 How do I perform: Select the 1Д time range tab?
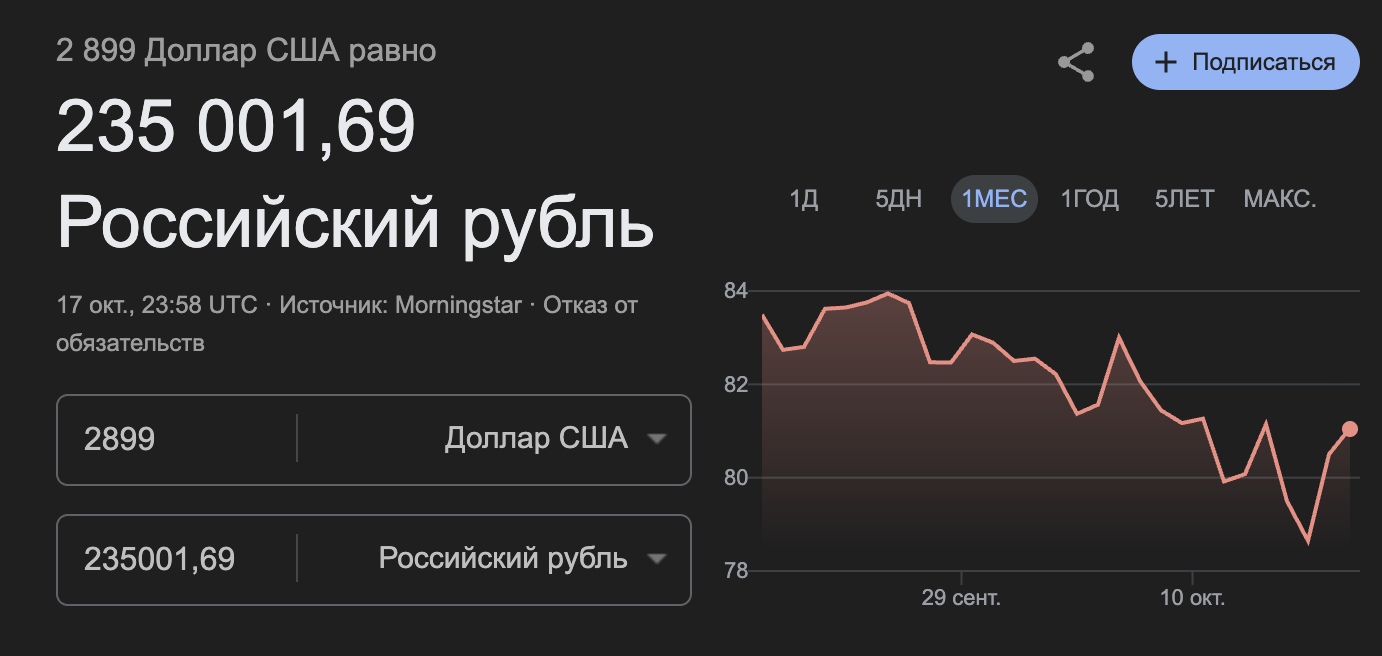click(x=804, y=199)
